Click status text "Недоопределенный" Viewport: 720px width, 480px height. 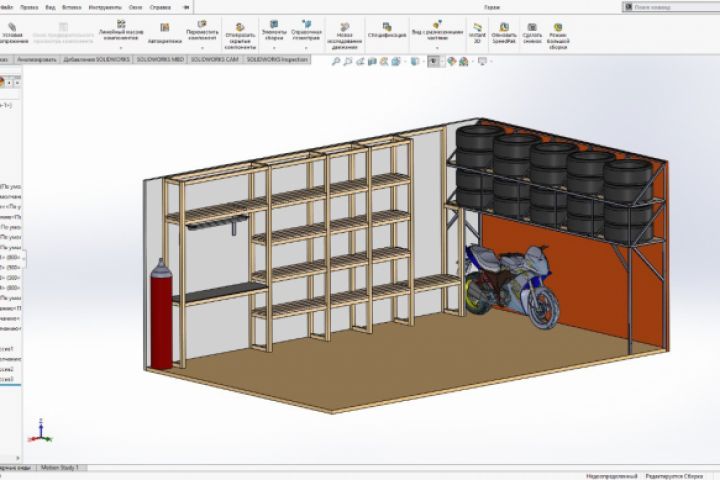[x=612, y=476]
